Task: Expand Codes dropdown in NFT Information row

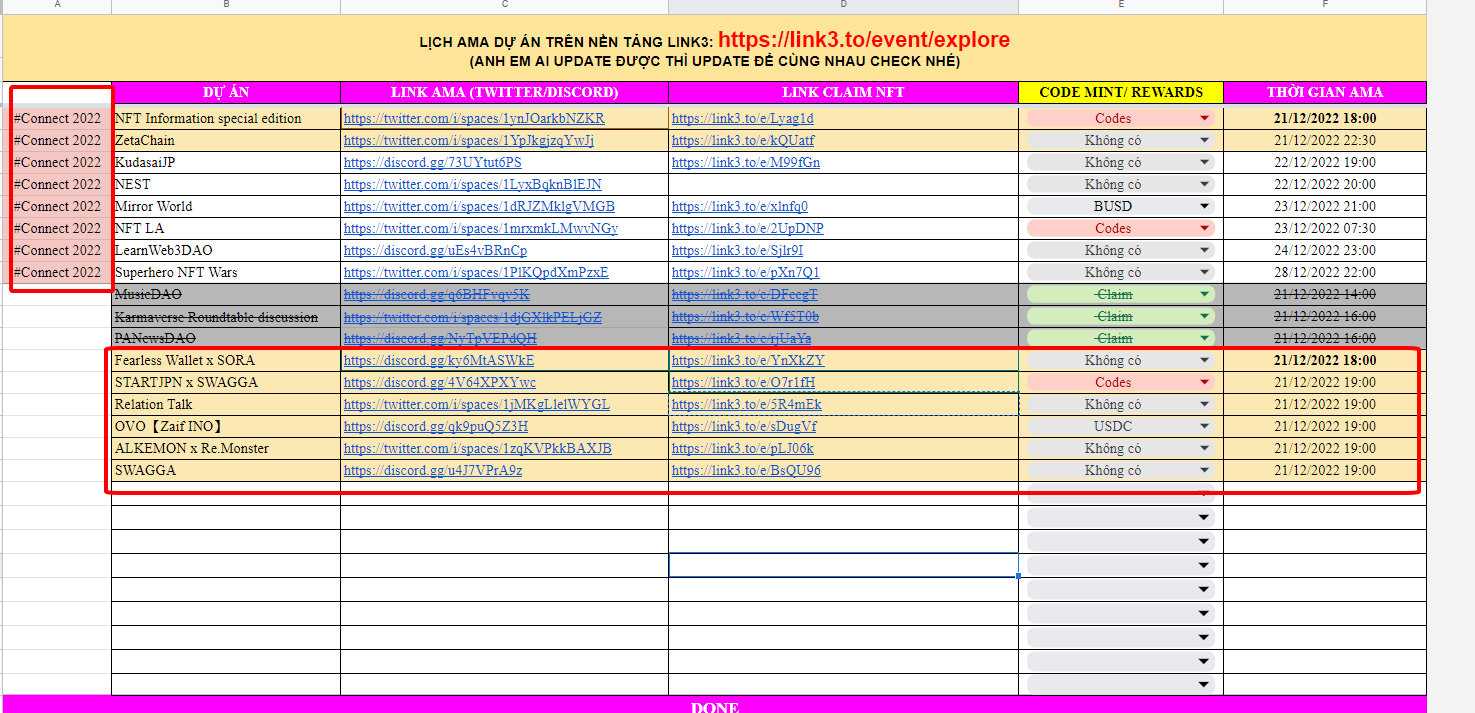Action: 1204,118
